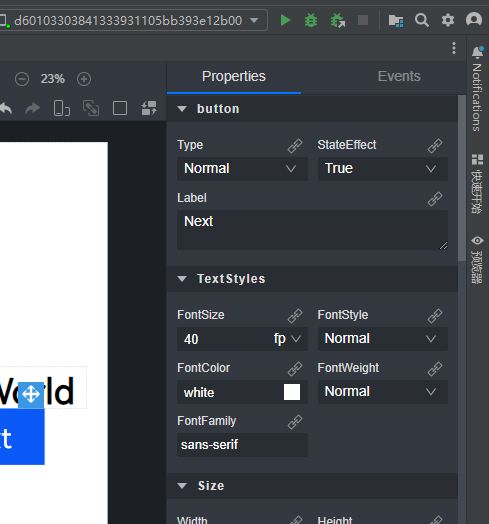Toggle the binding link beside FontSize
The width and height of the screenshot is (489, 524).
click(x=295, y=315)
